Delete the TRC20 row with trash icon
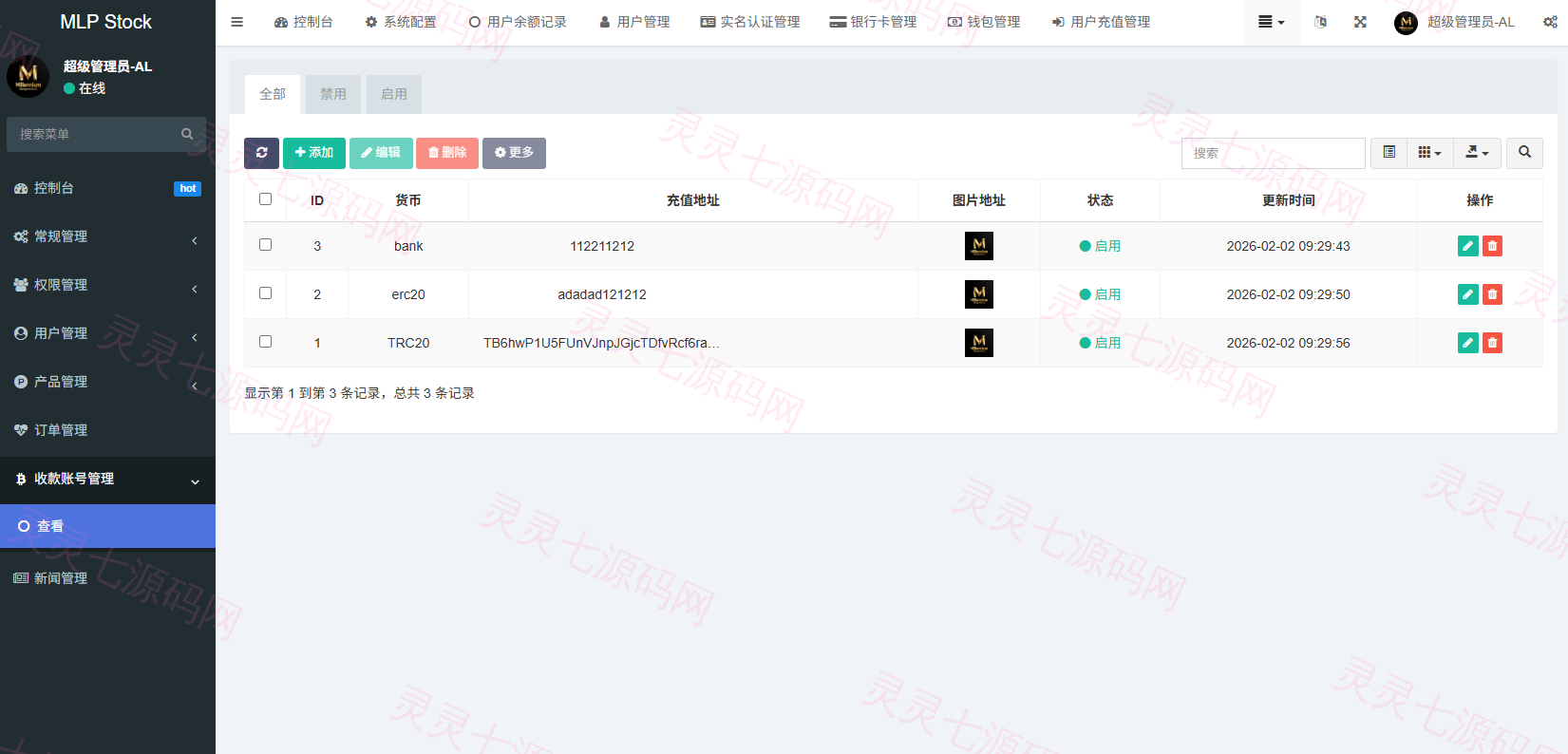Image resolution: width=1568 pixels, height=754 pixels. pyautogui.click(x=1492, y=343)
